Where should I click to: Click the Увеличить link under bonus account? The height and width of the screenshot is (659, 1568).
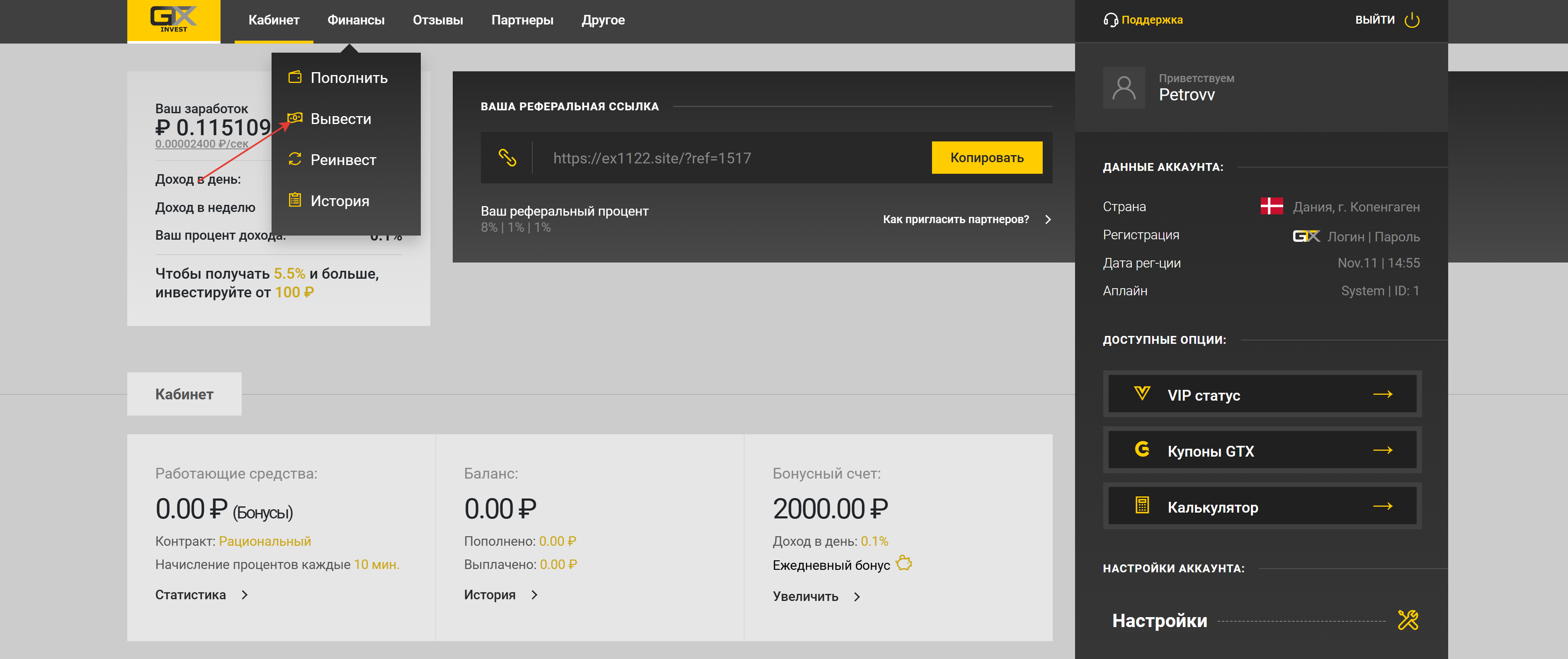click(805, 597)
